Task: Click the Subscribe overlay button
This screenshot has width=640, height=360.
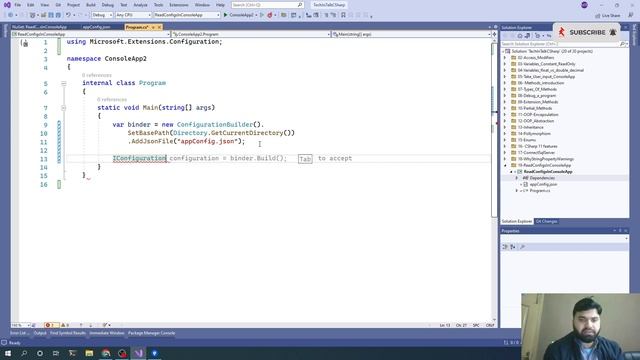Action: [587, 32]
